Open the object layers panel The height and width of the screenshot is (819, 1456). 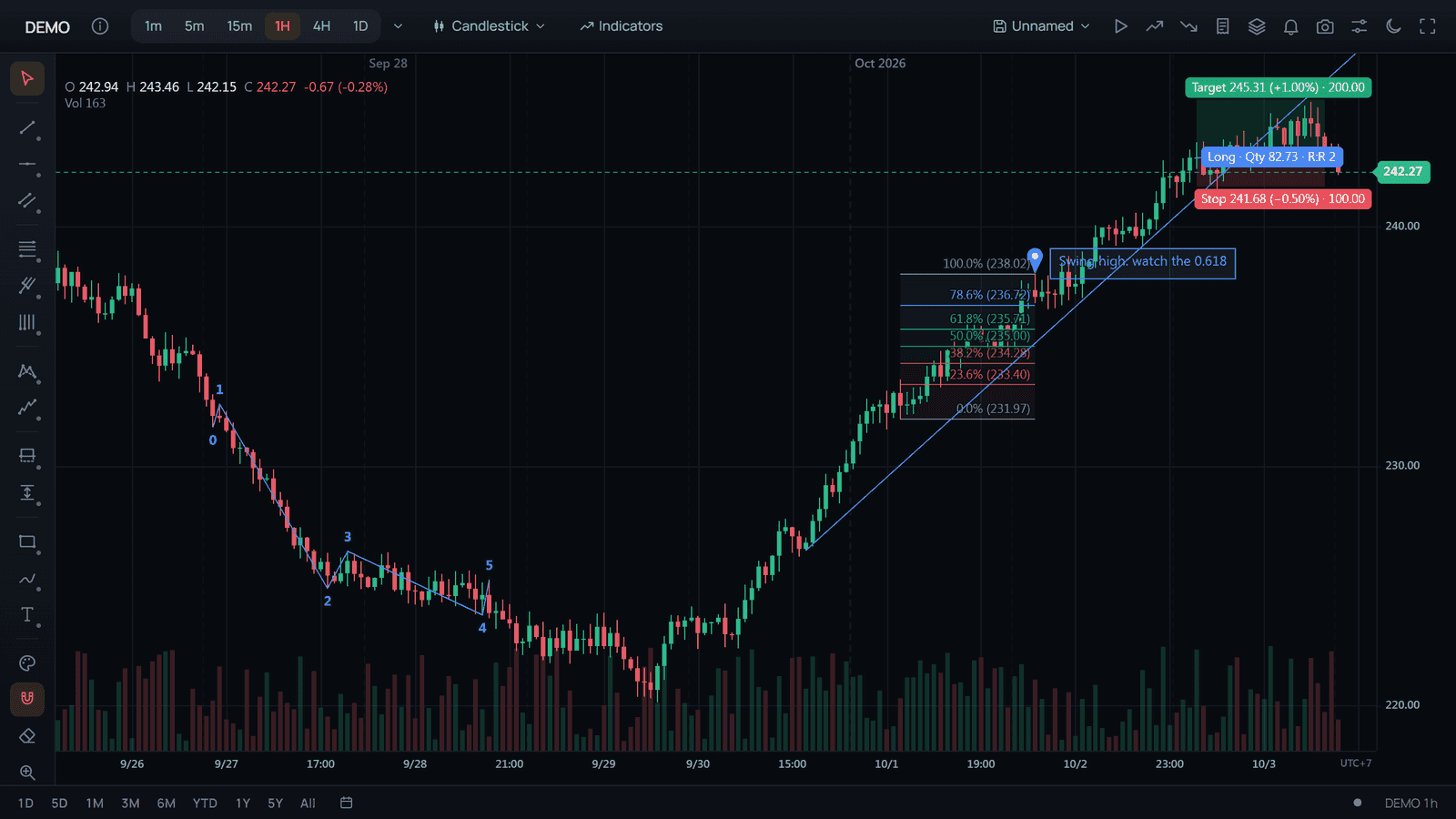click(x=1257, y=26)
